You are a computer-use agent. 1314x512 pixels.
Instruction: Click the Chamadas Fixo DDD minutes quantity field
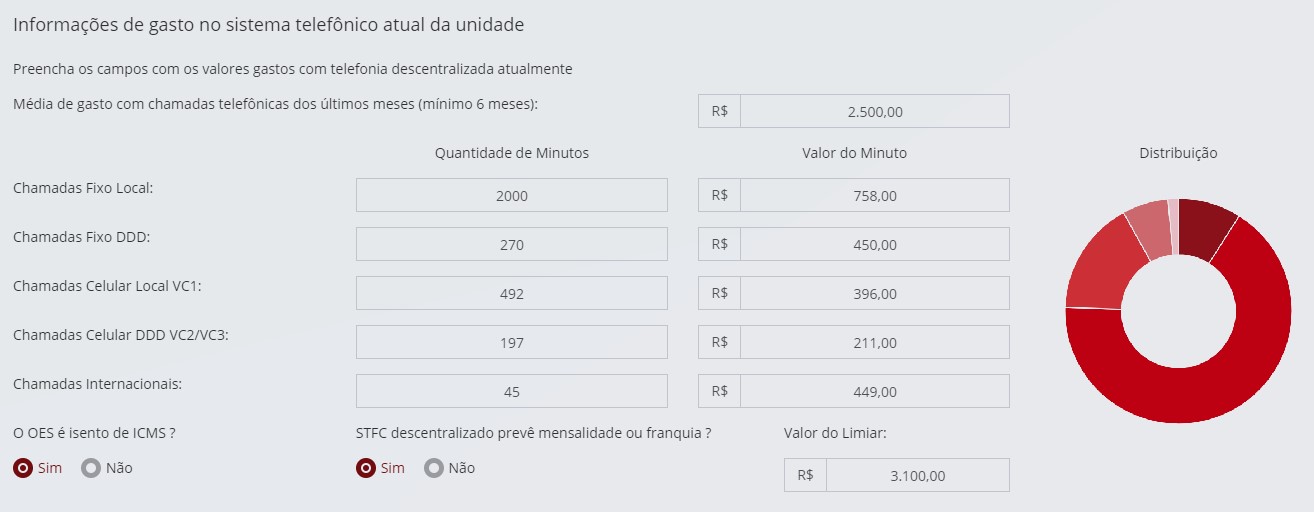point(511,245)
